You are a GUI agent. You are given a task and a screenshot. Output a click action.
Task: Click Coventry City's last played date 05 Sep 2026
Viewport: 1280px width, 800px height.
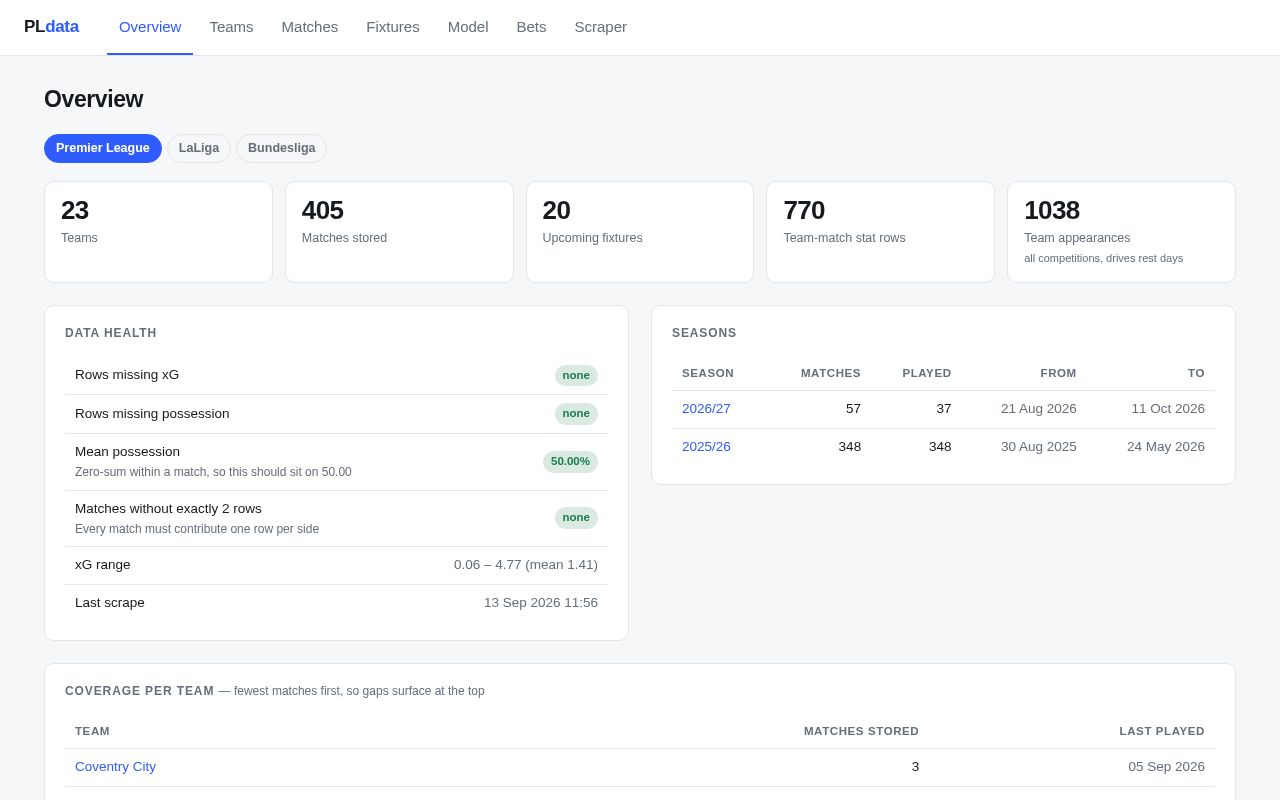[x=1167, y=767]
